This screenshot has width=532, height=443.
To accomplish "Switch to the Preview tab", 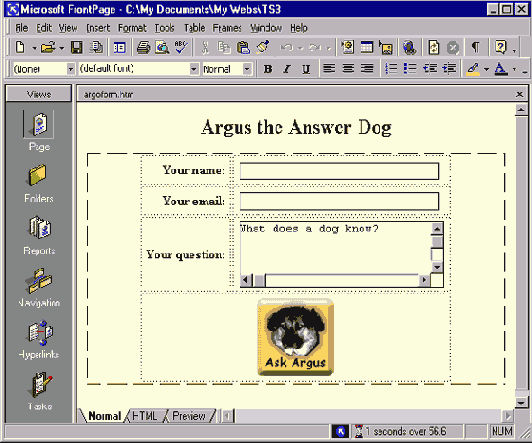I will point(189,416).
